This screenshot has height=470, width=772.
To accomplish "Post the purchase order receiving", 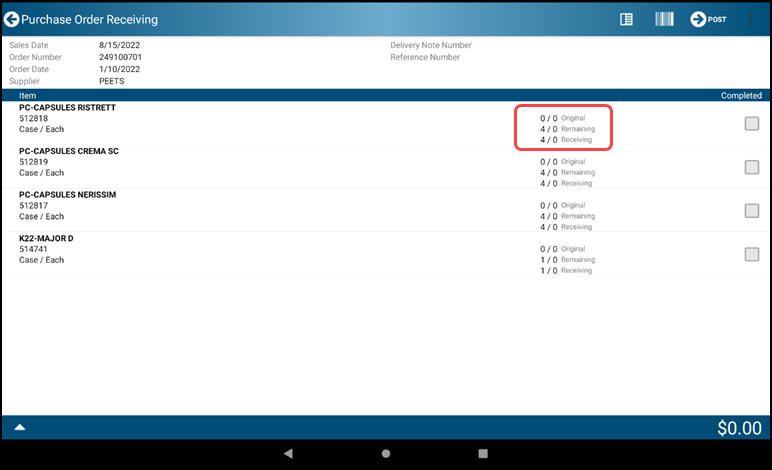I will (x=708, y=19).
